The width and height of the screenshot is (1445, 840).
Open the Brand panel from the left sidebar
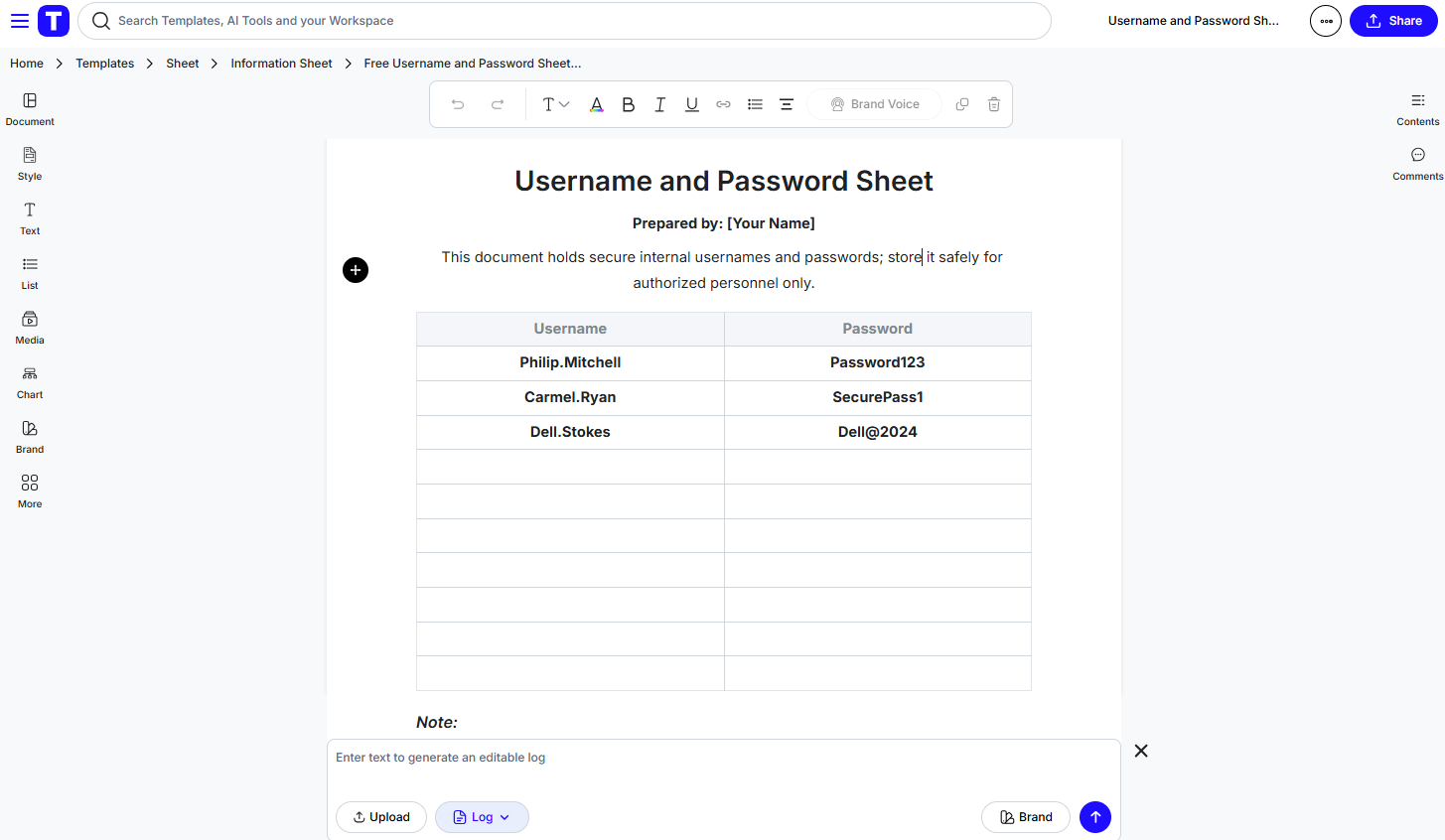point(29,435)
